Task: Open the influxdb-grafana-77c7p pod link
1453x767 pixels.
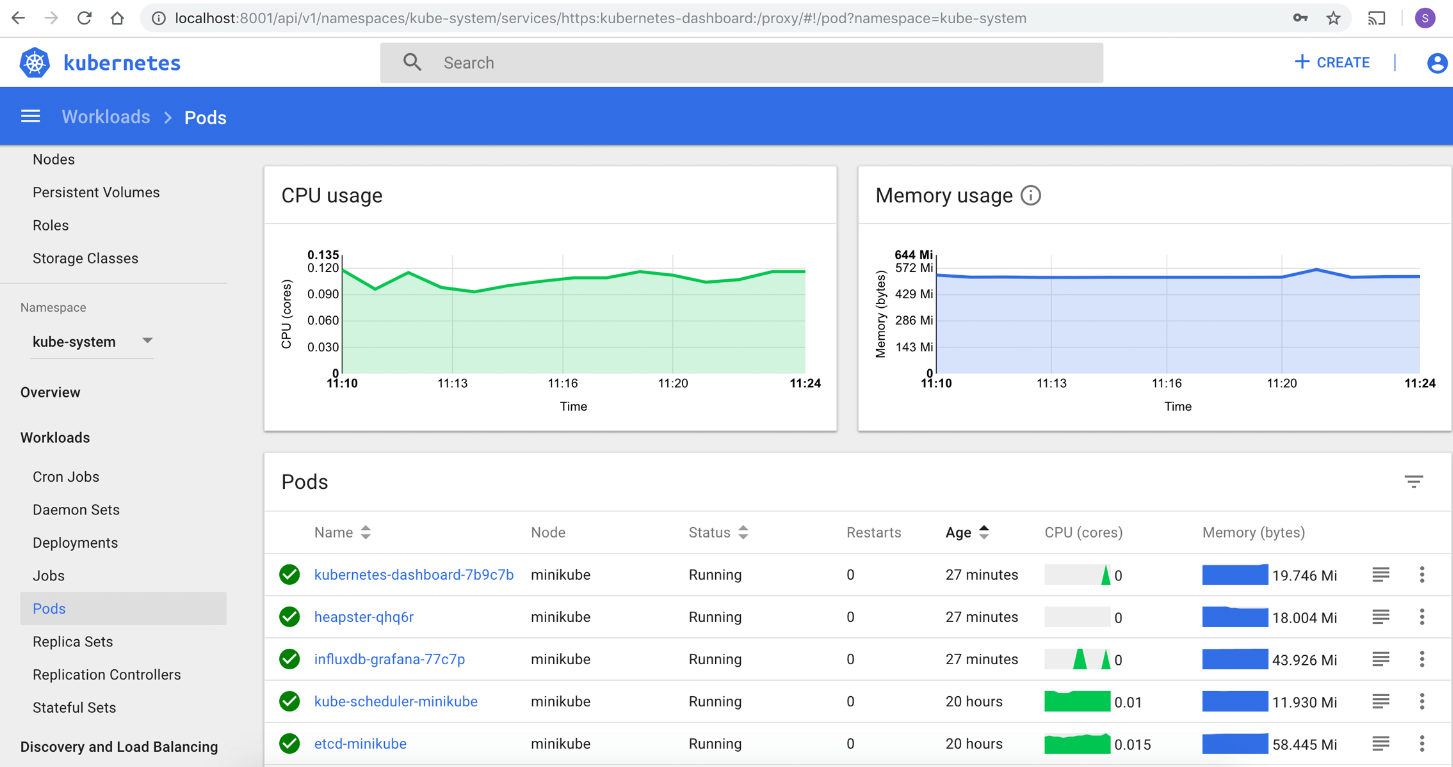Action: pos(390,659)
